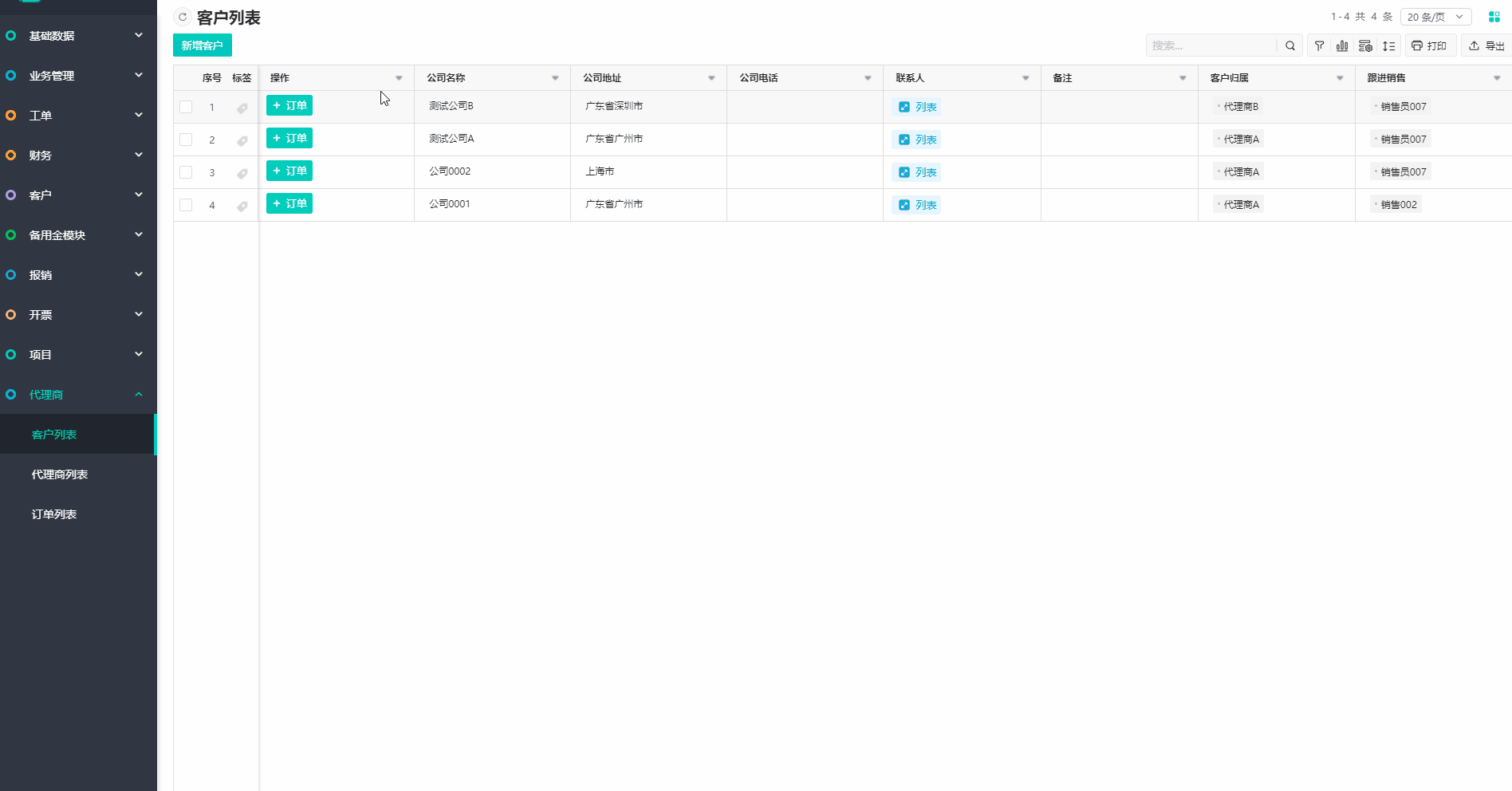Expand the 基础数据 sidebar menu
Viewport: 1512px width, 791px height.
(78, 36)
